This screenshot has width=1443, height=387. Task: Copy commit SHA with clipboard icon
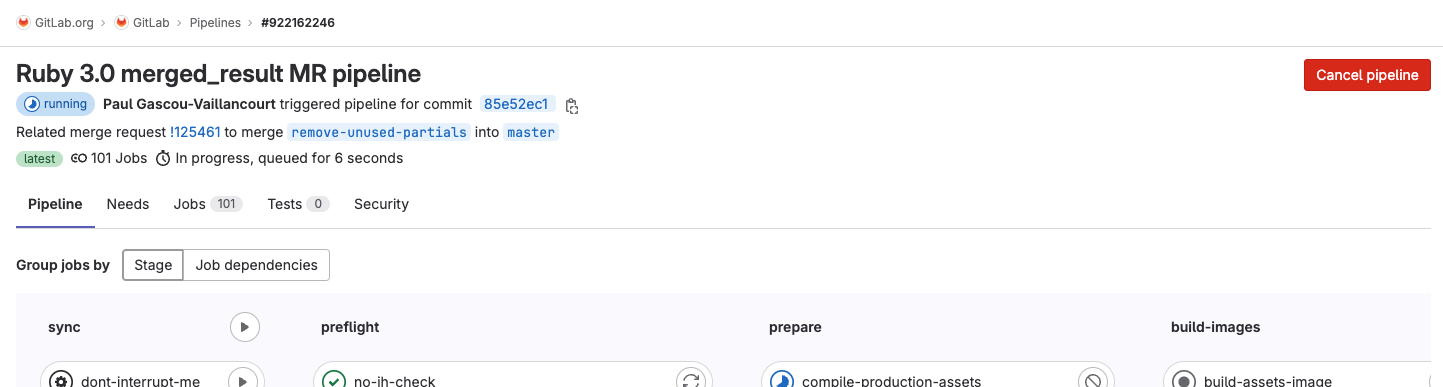572,105
